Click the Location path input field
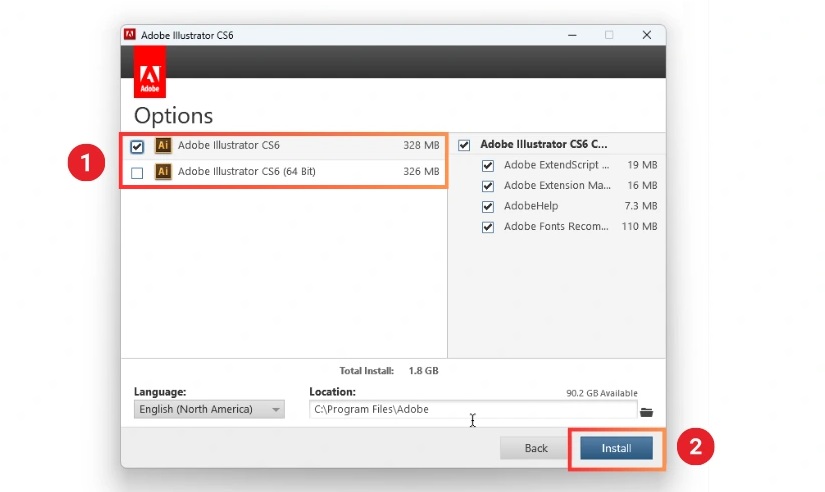 (470, 410)
